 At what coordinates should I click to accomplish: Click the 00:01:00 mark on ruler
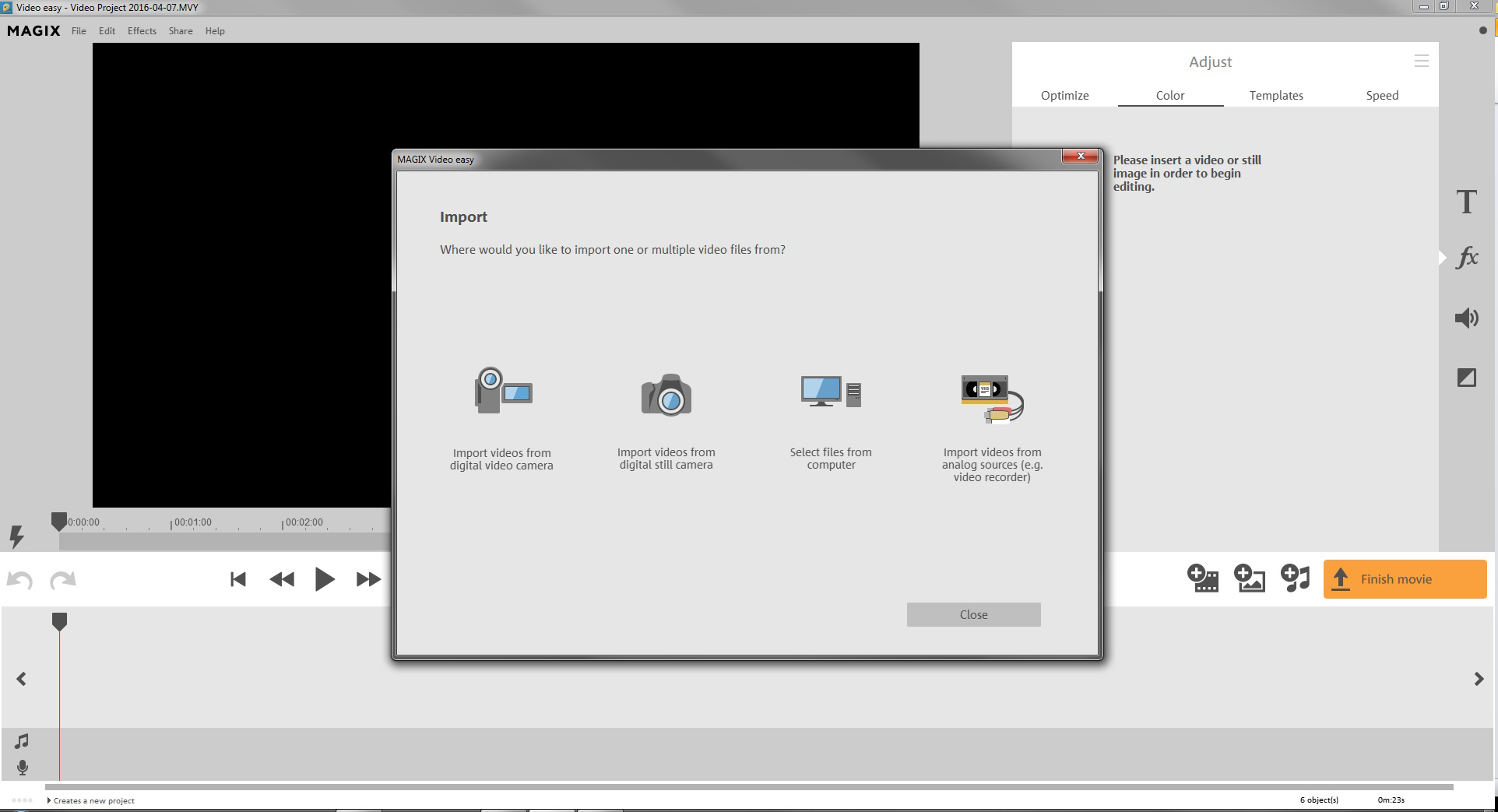192,522
